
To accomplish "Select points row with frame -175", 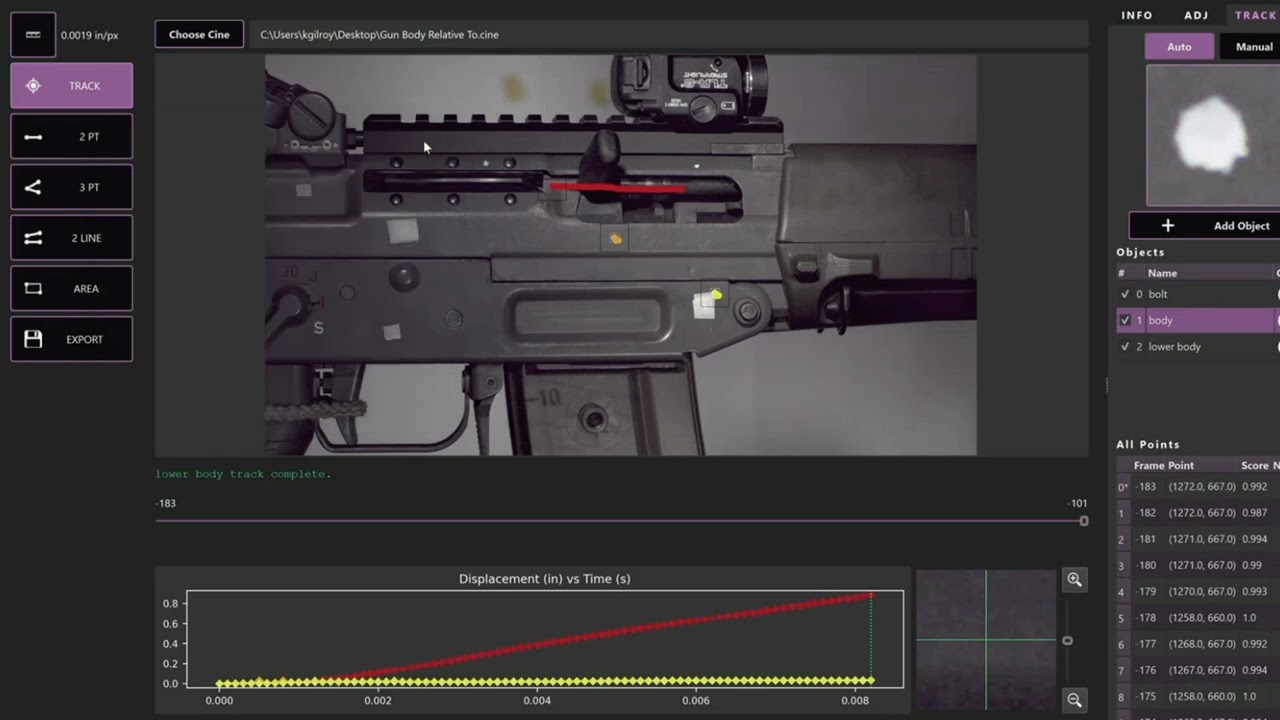I will pyautogui.click(x=1198, y=696).
